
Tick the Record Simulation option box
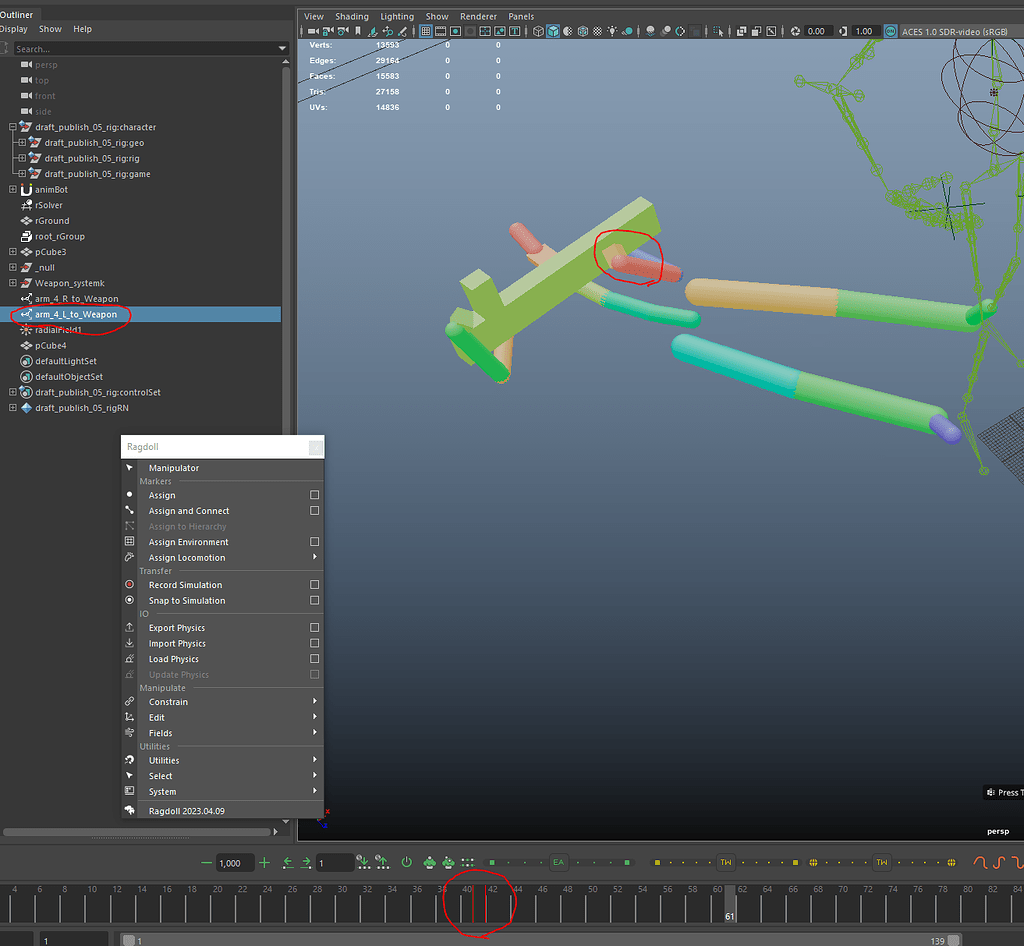pos(314,585)
